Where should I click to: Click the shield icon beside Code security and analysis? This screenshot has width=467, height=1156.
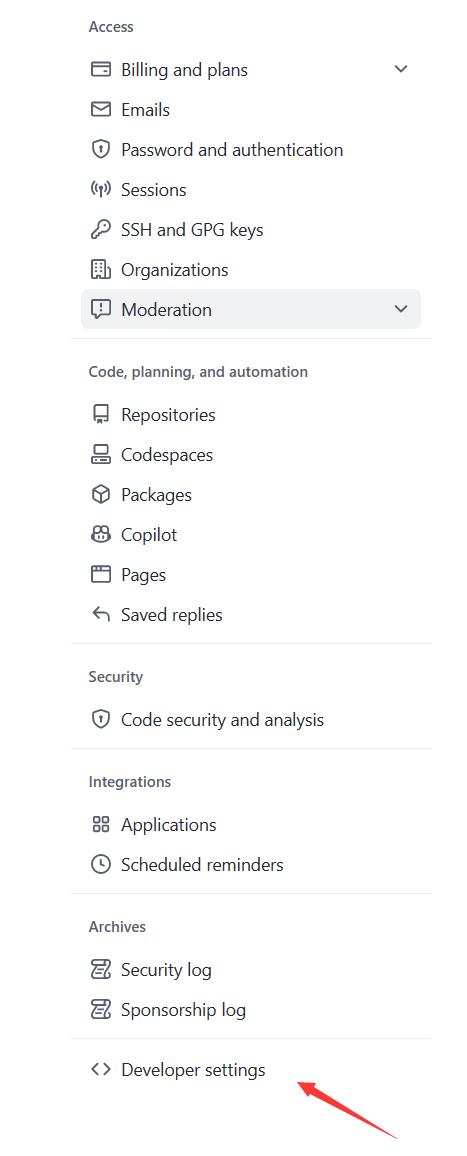(x=100, y=719)
